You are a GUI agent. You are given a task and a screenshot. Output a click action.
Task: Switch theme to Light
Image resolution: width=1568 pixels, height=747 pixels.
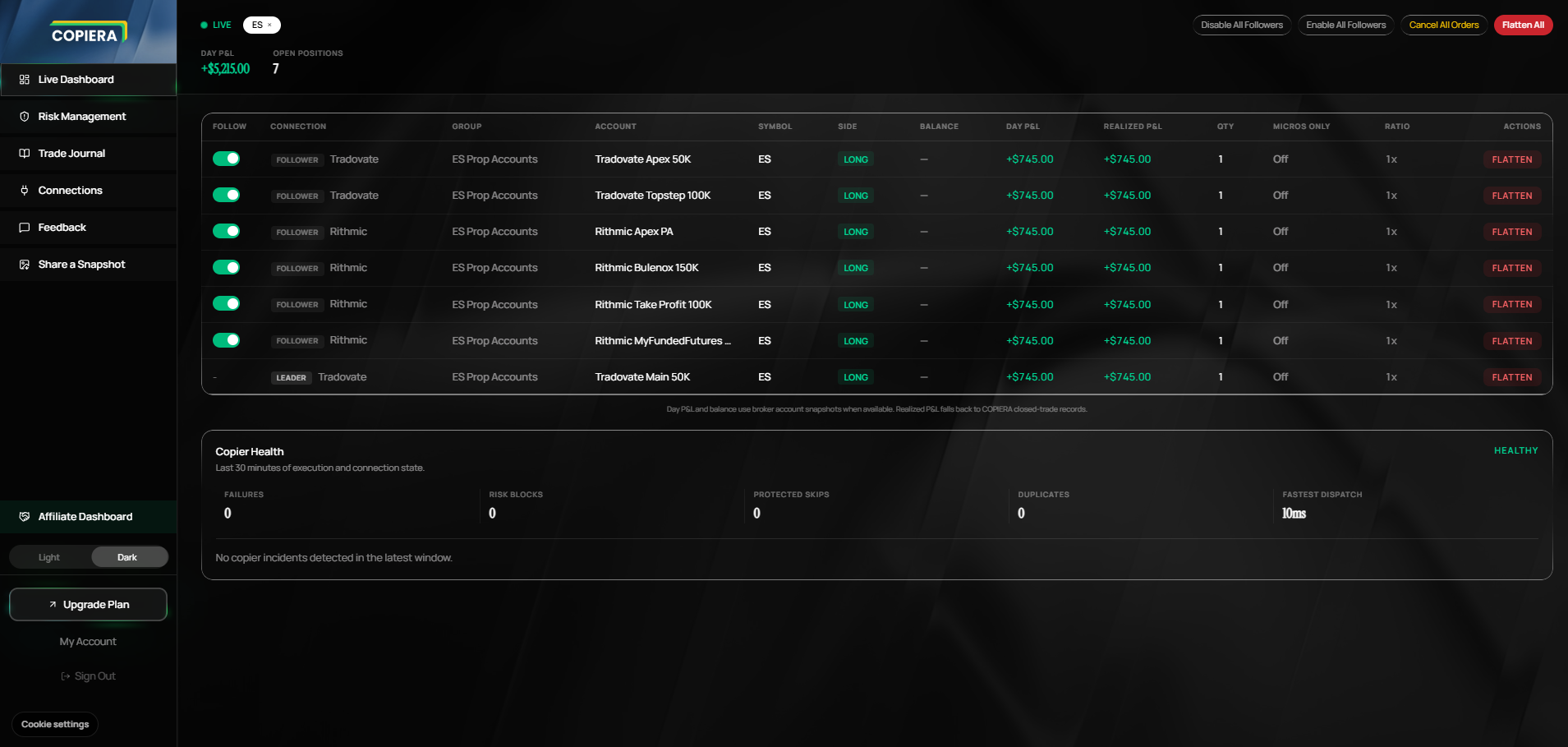(49, 557)
